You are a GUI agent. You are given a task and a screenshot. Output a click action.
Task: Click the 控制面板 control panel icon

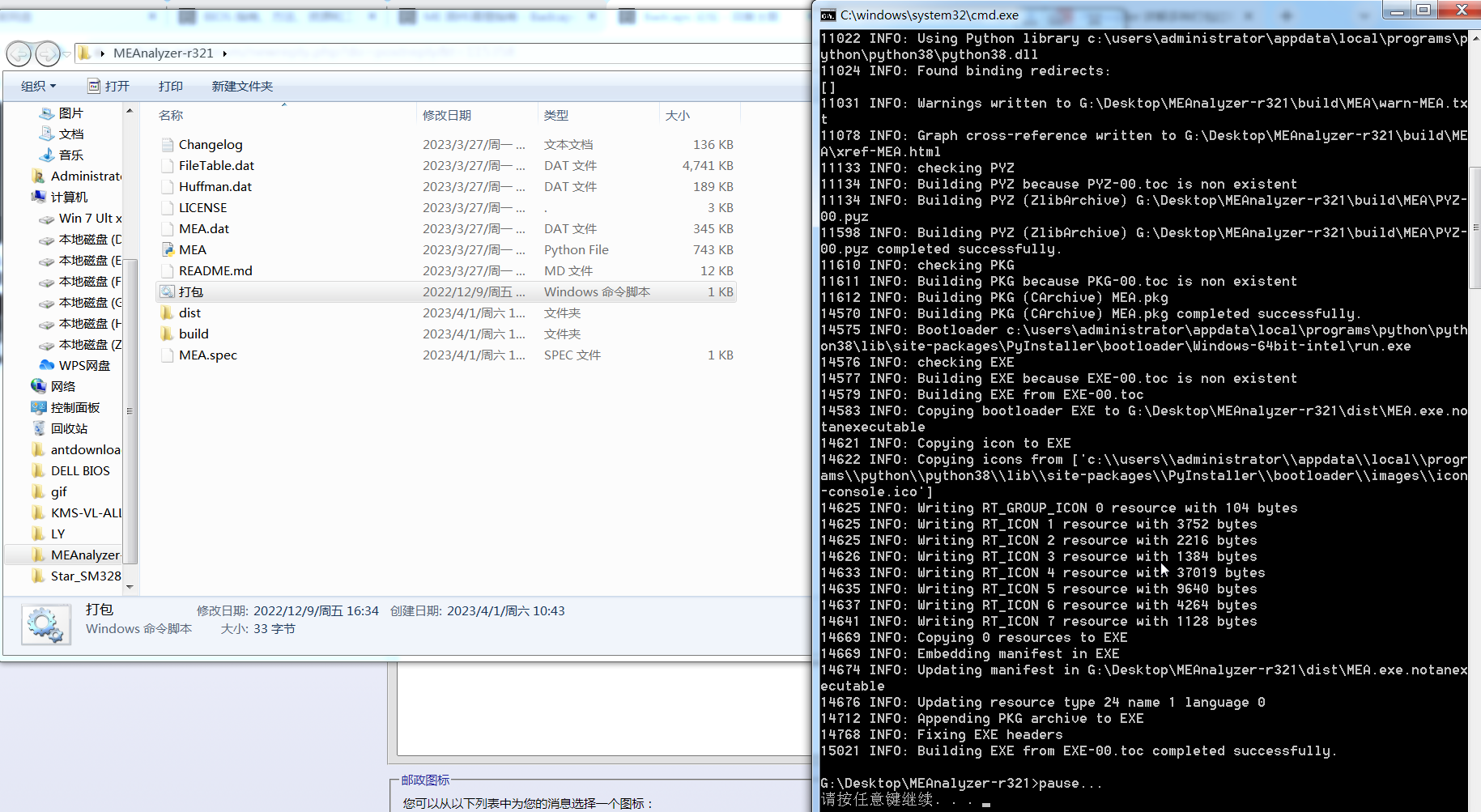[39, 407]
